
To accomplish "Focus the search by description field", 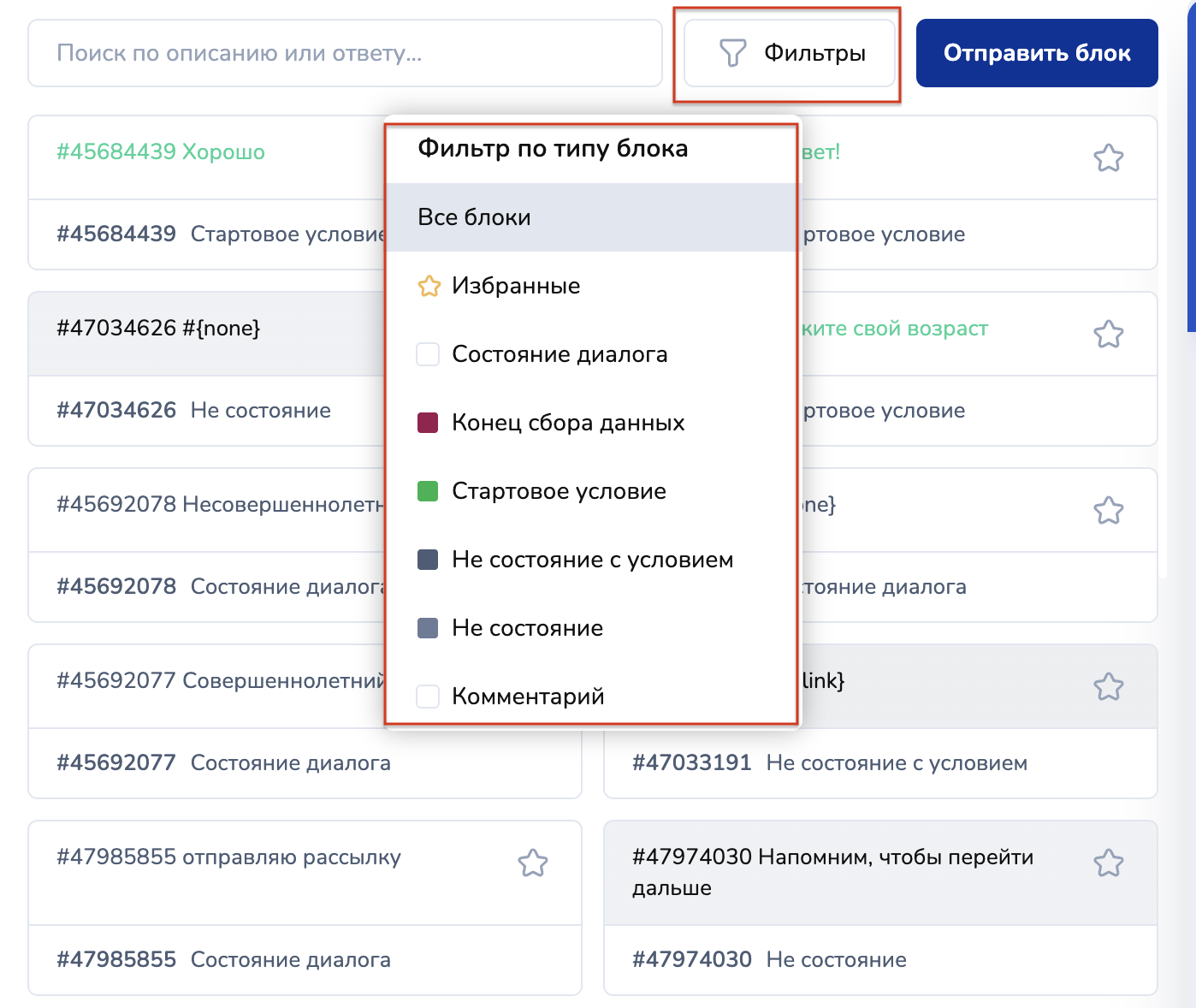I will coord(345,53).
